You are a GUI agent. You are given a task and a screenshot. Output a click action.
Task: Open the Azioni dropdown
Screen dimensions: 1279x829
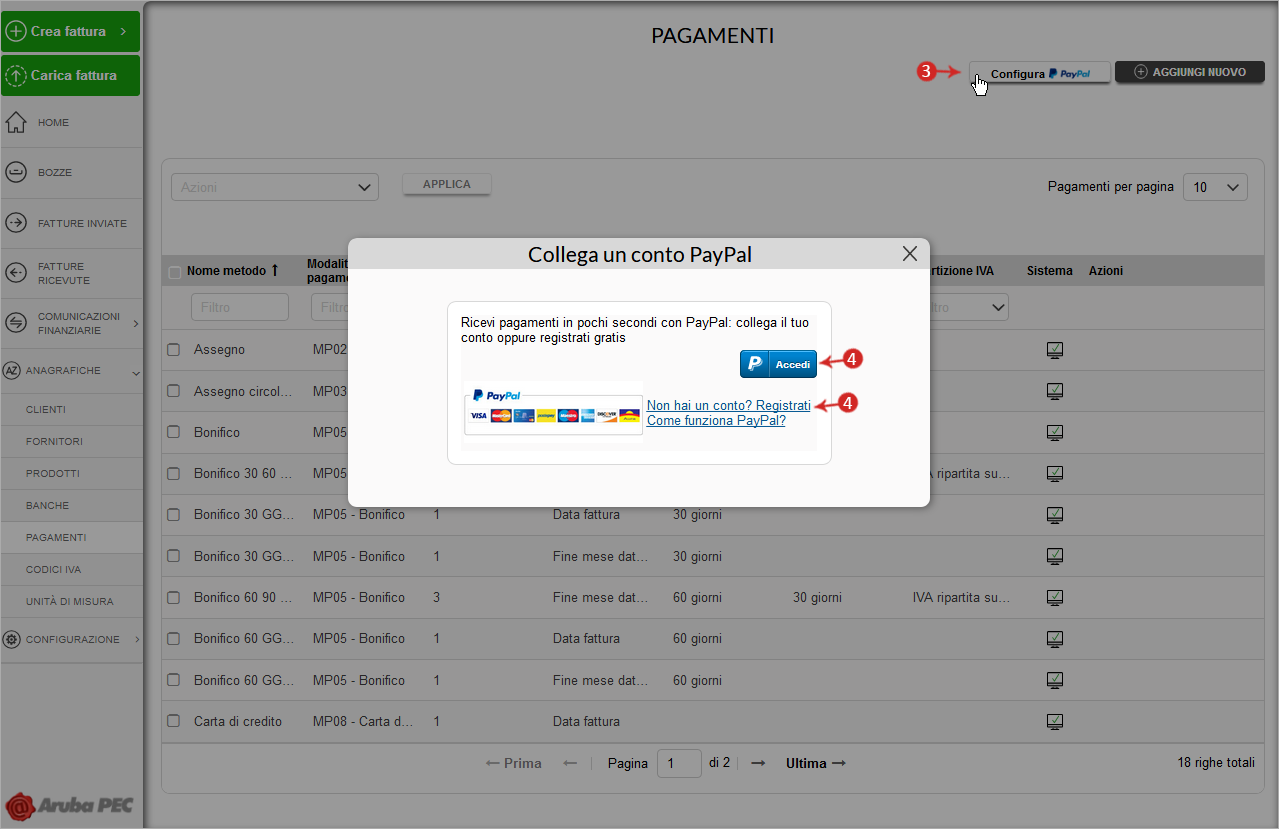pyautogui.click(x=275, y=187)
